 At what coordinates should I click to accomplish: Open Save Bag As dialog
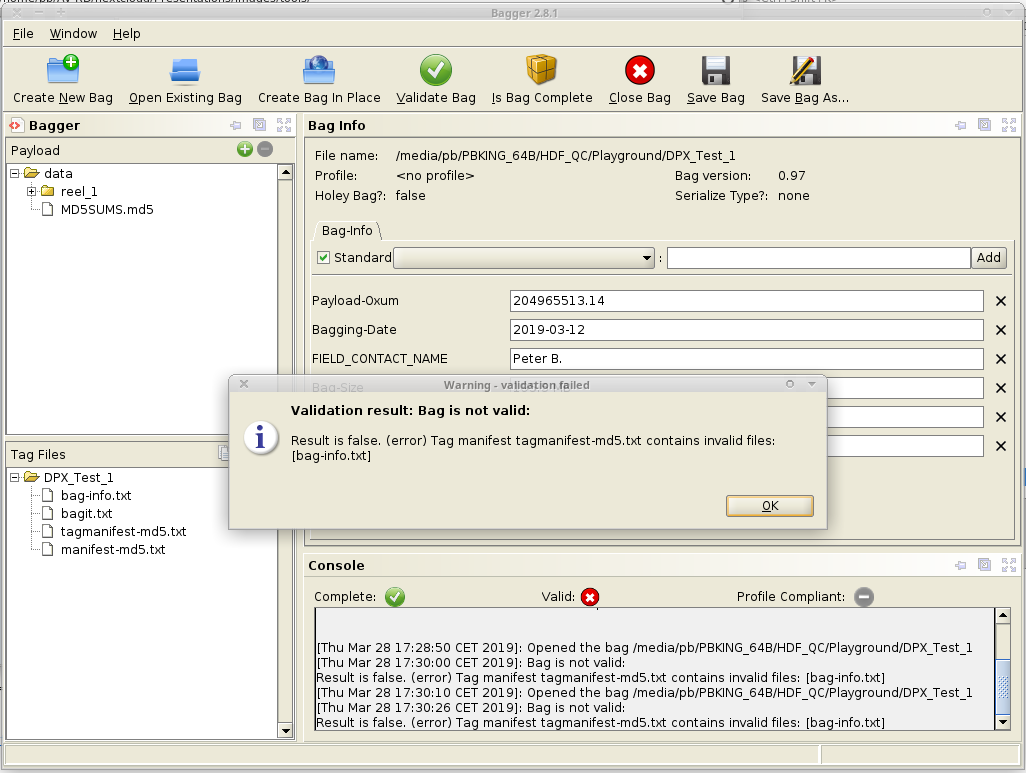[804, 70]
